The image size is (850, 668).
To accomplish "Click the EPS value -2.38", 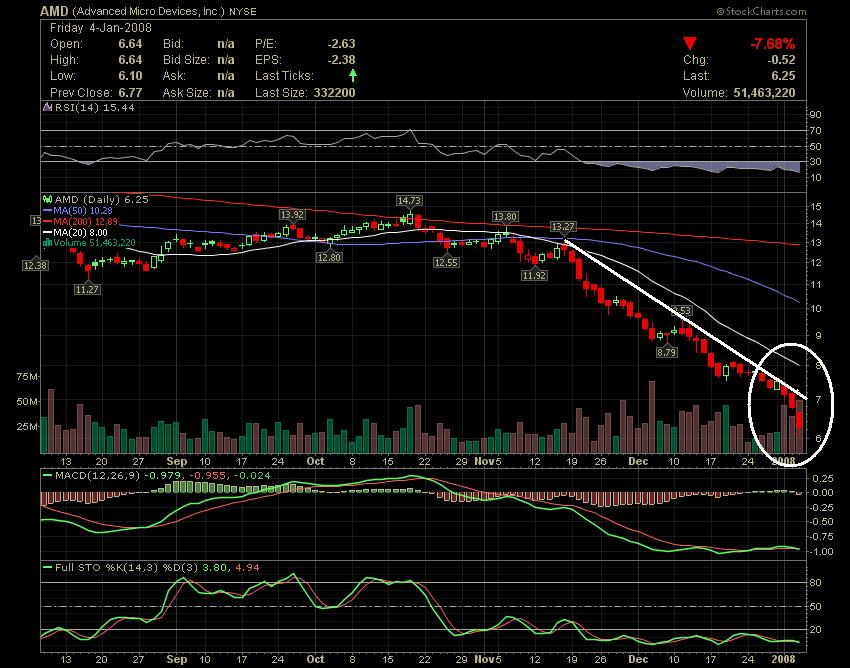I will tap(342, 60).
